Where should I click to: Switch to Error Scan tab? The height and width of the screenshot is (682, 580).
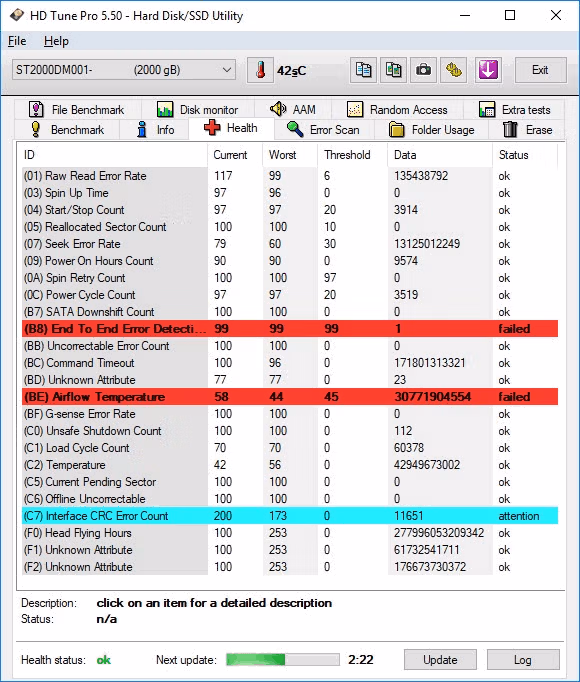coord(324,130)
